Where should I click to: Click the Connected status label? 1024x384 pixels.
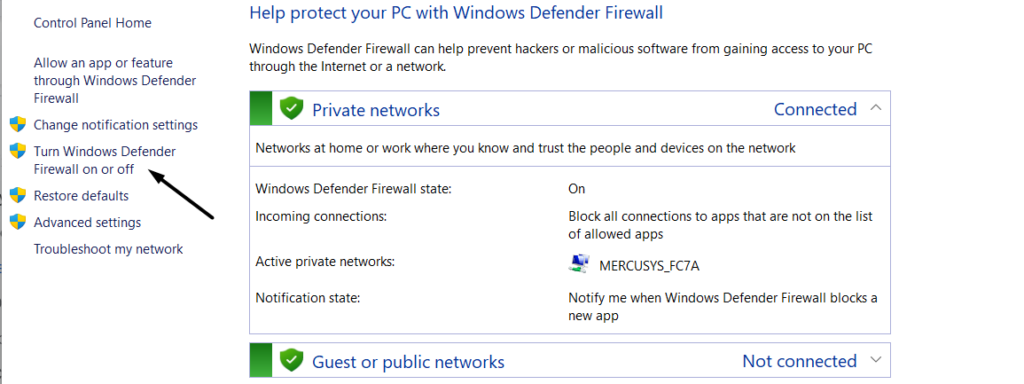815,109
